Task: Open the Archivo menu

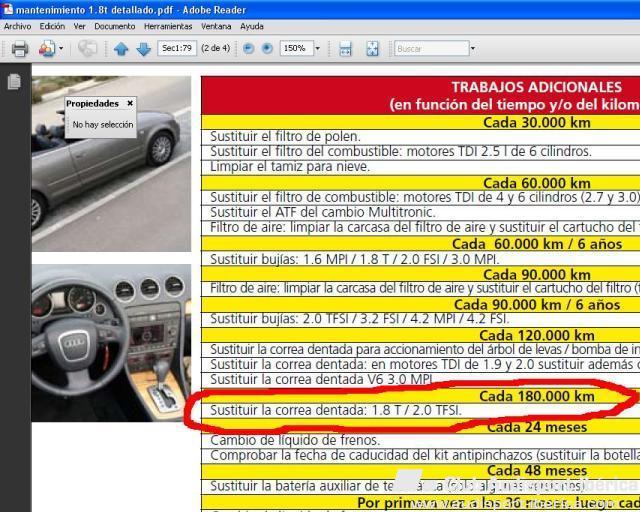Action: point(17,26)
